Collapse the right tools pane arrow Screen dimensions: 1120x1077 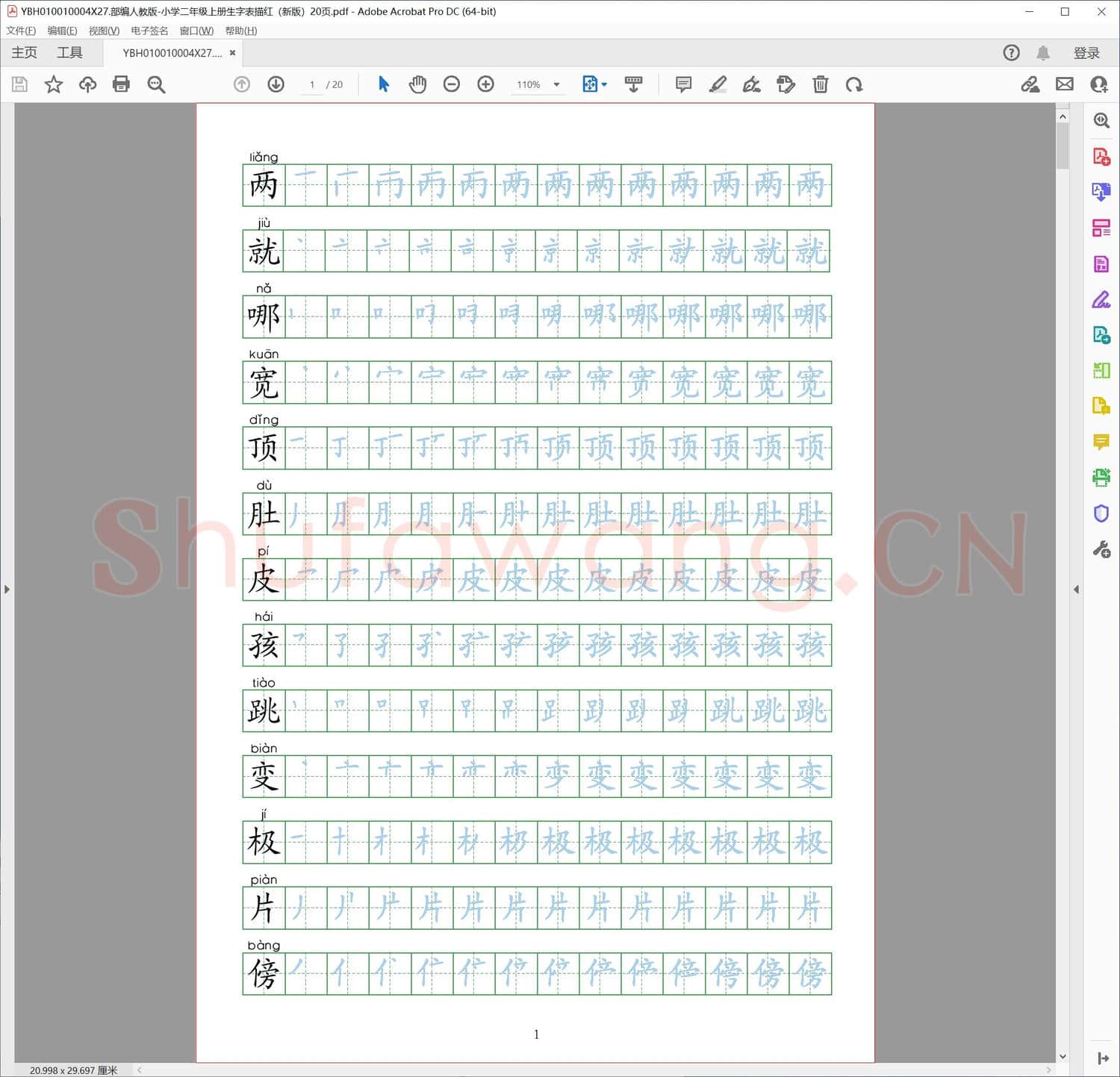point(1076,590)
